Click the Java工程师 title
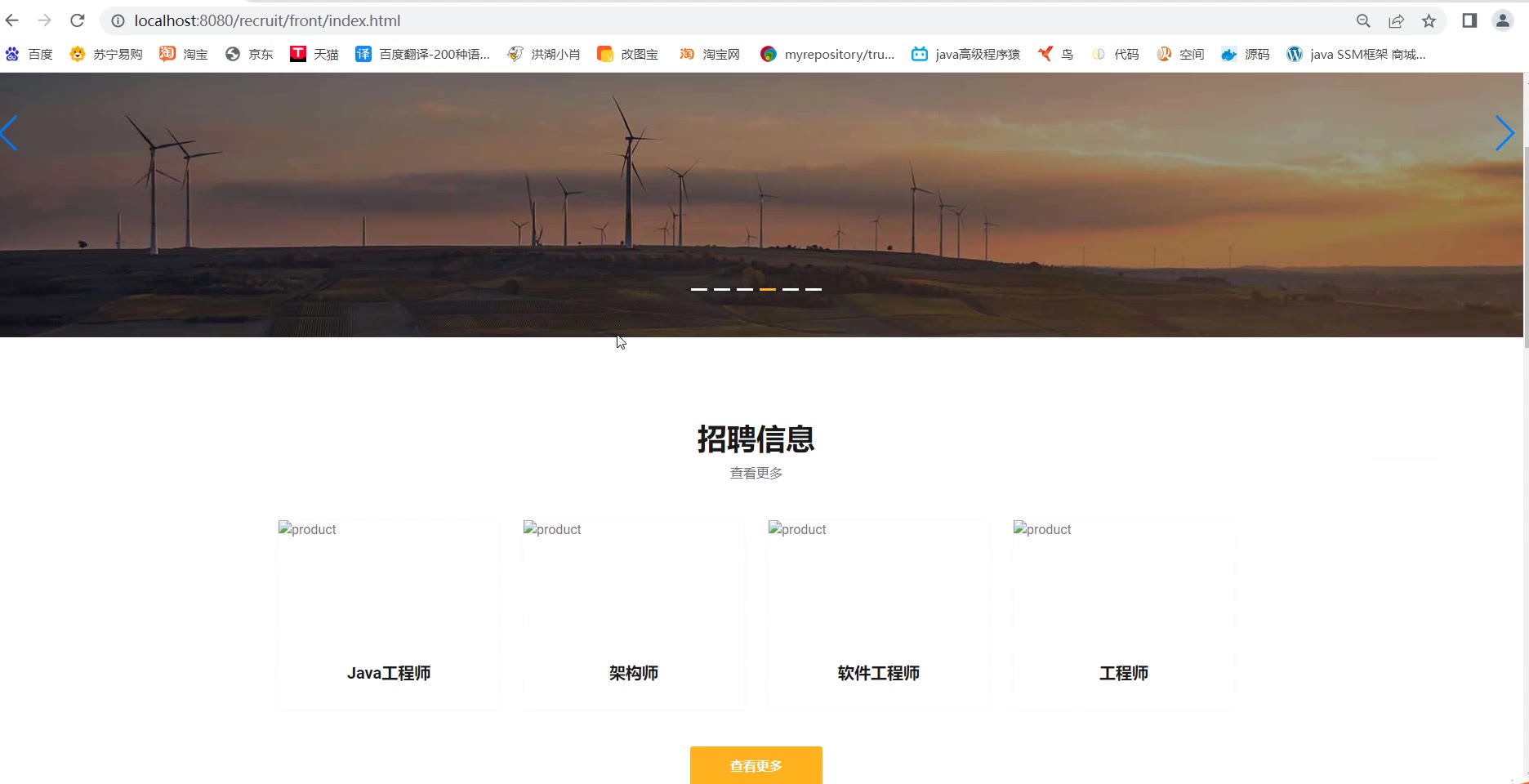The height and width of the screenshot is (784, 1529). 389,673
